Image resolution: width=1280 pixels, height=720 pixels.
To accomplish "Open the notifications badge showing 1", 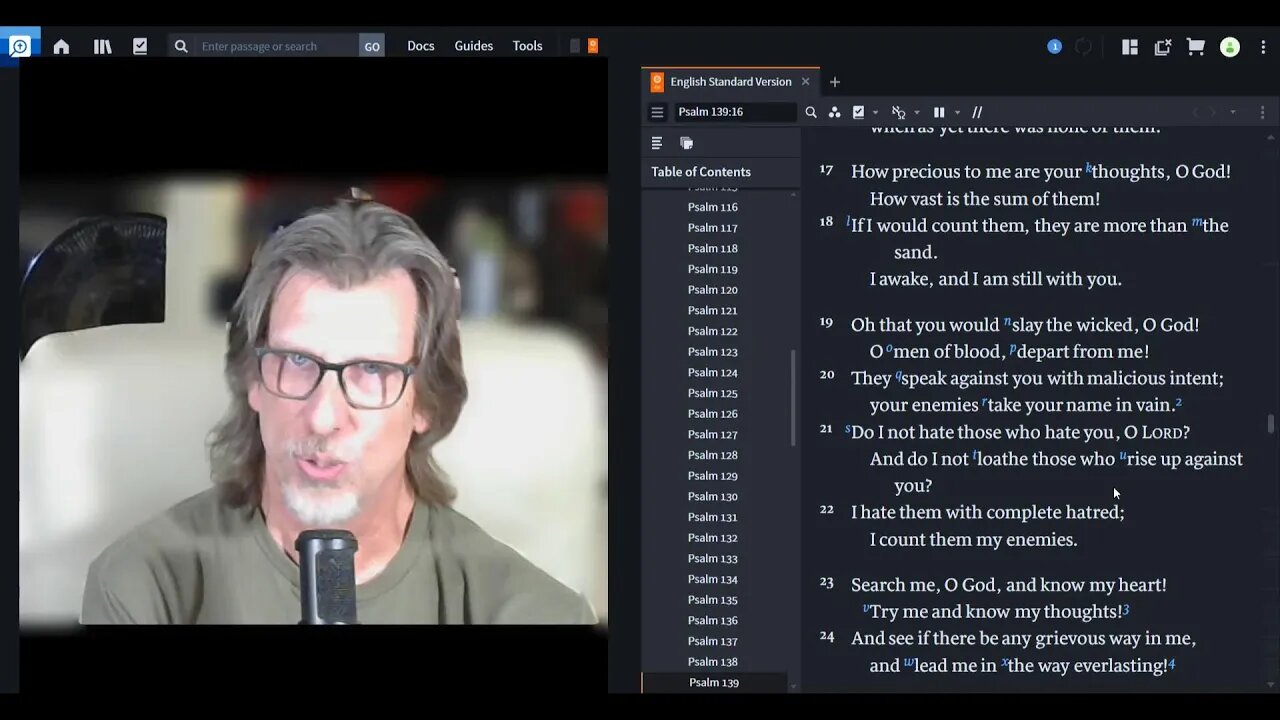I will [x=1054, y=46].
